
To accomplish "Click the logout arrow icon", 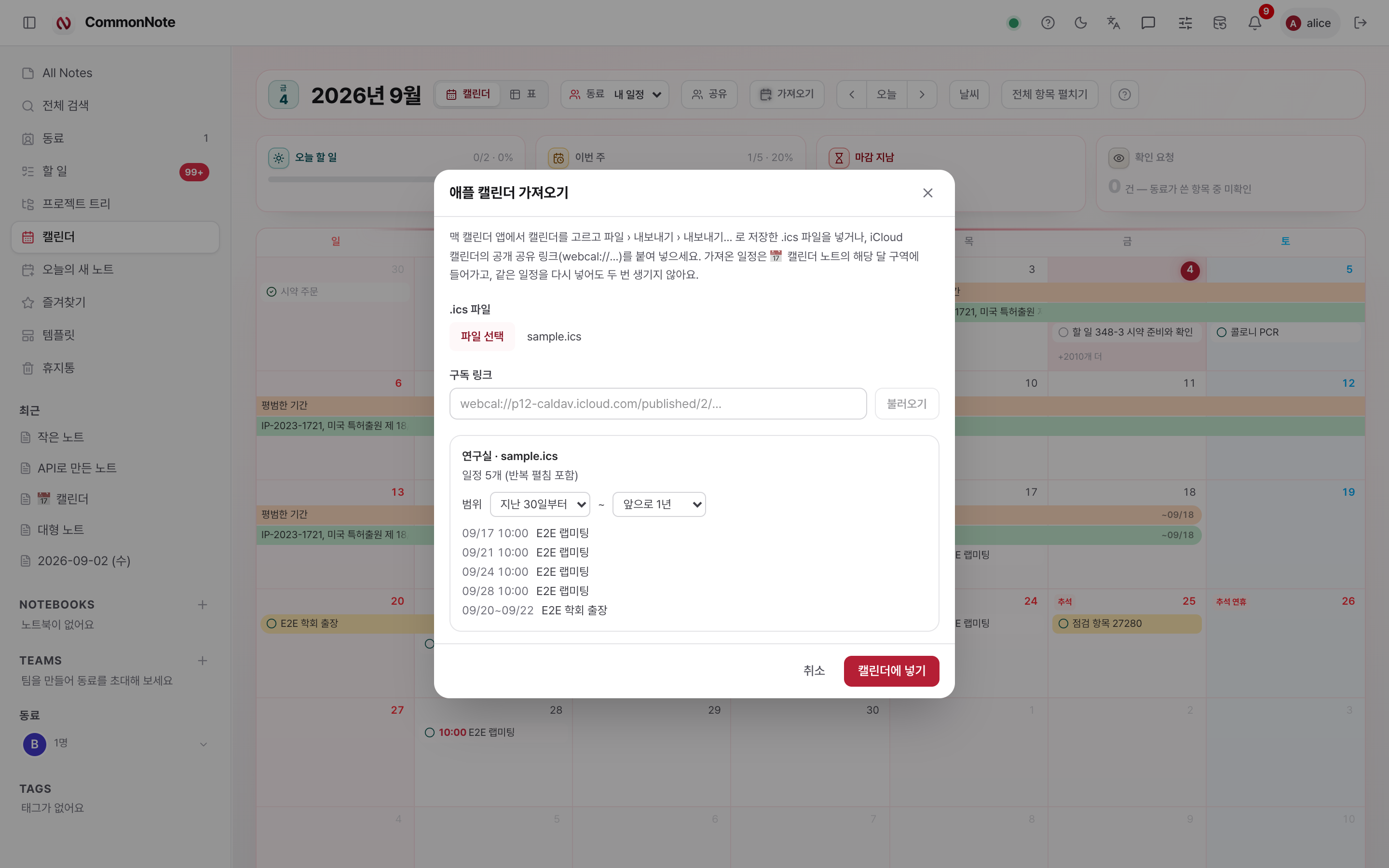I will (1360, 23).
